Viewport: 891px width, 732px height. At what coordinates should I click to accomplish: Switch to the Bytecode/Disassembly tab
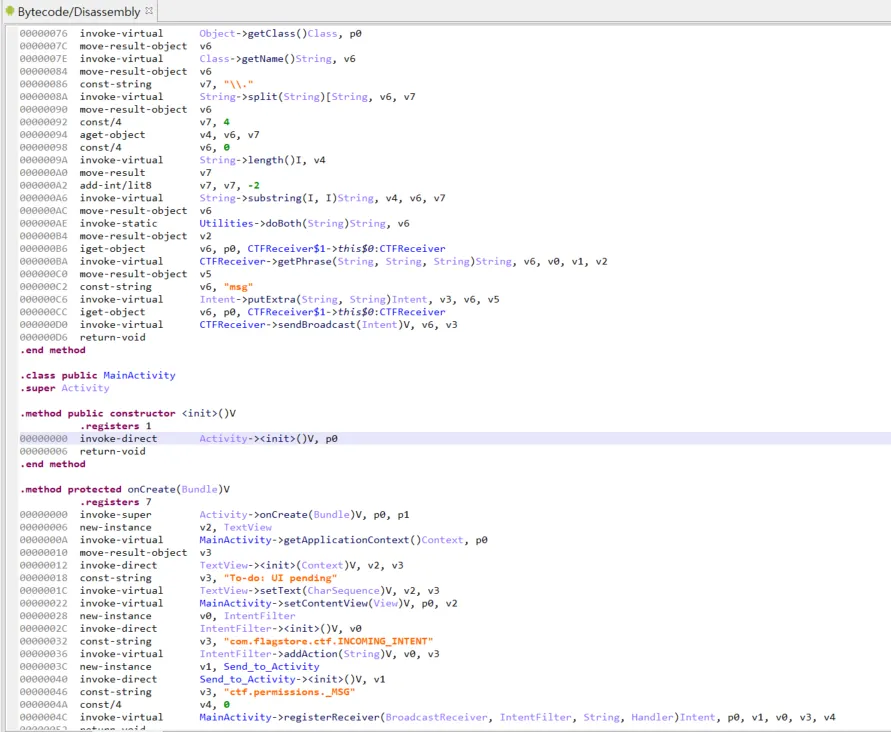coord(78,11)
